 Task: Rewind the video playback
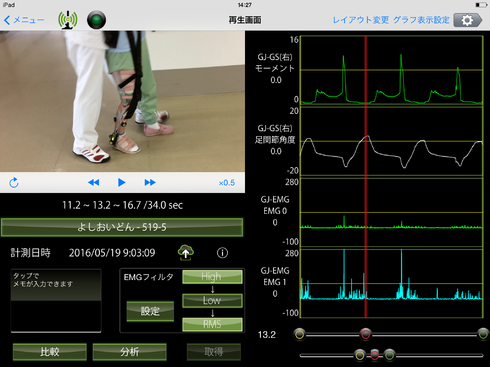point(94,183)
